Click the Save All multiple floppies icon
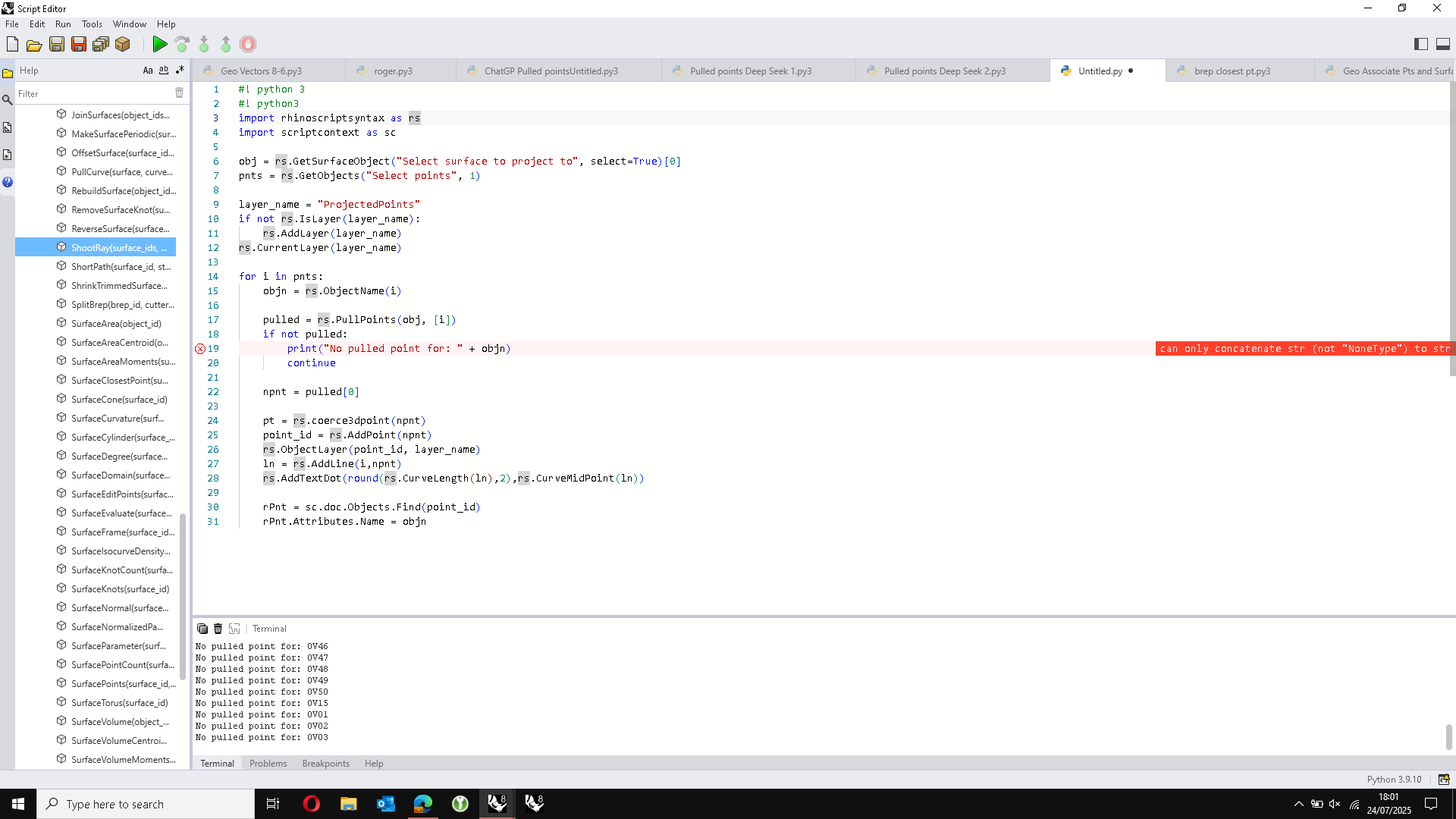 [100, 44]
